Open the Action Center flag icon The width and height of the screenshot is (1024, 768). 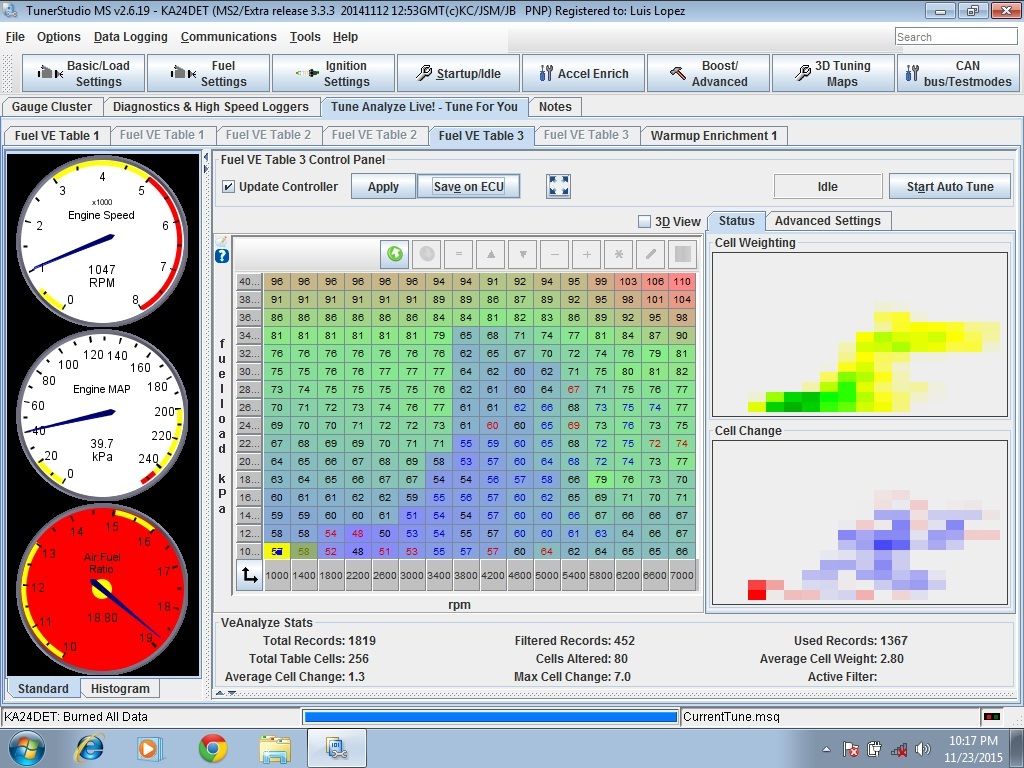(850, 749)
